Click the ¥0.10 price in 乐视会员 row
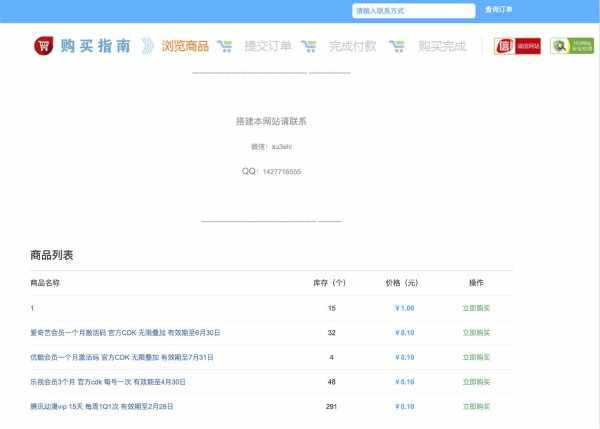Viewport: 600px width, 429px height. tap(405, 382)
